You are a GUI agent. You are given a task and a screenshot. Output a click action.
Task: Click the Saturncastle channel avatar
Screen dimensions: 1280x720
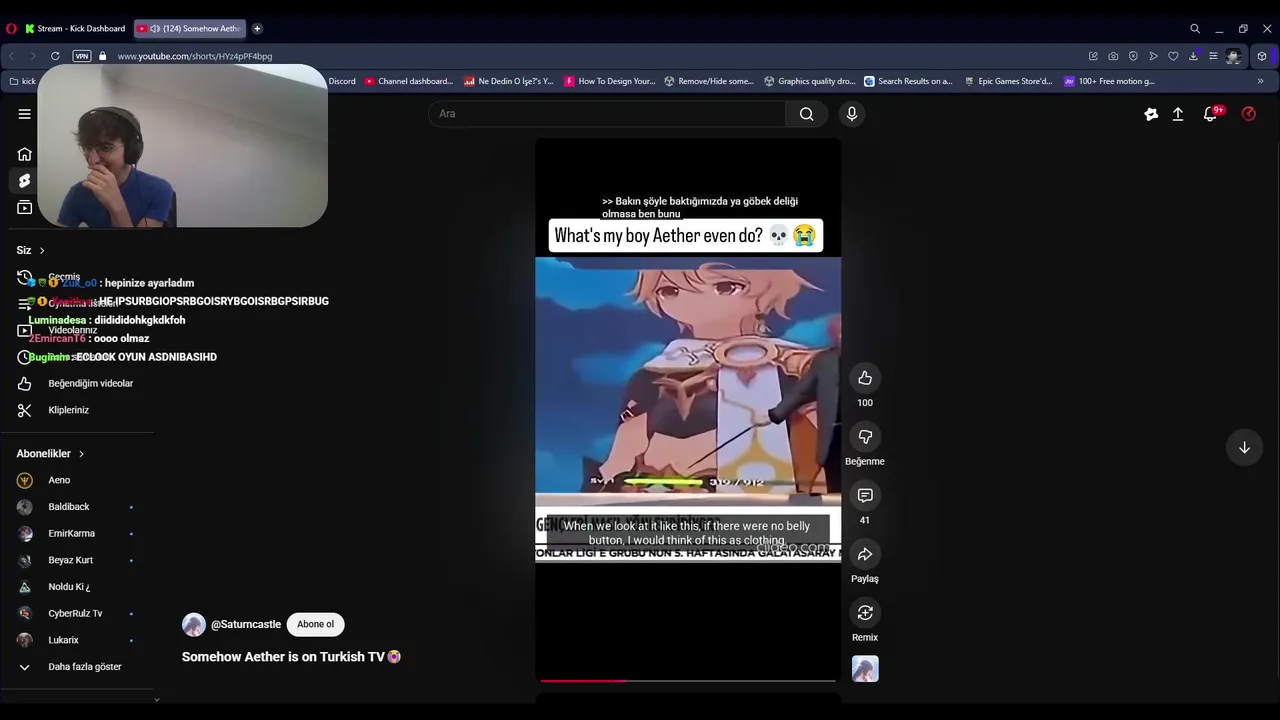tap(194, 624)
